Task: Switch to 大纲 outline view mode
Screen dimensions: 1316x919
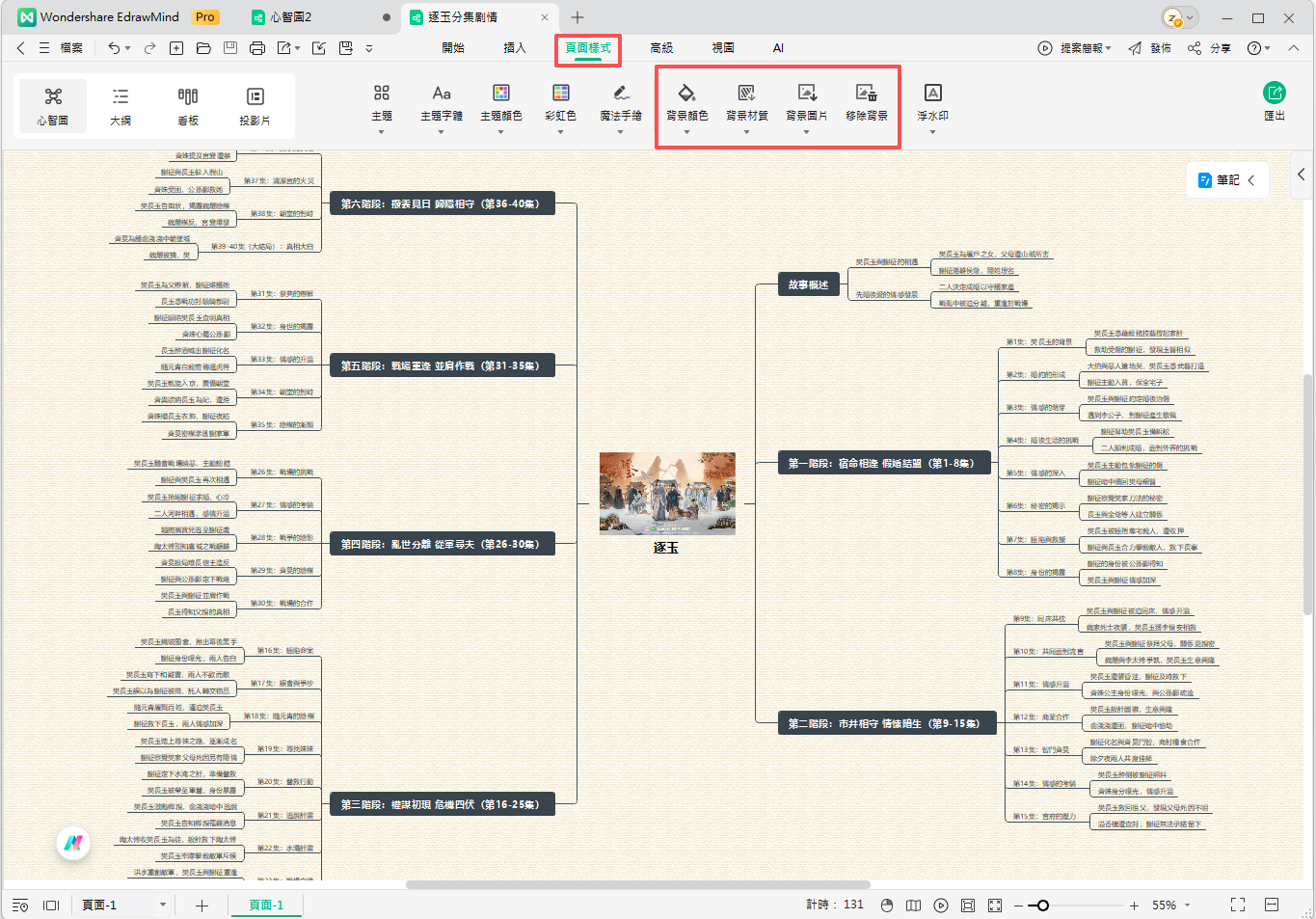Action: (121, 105)
